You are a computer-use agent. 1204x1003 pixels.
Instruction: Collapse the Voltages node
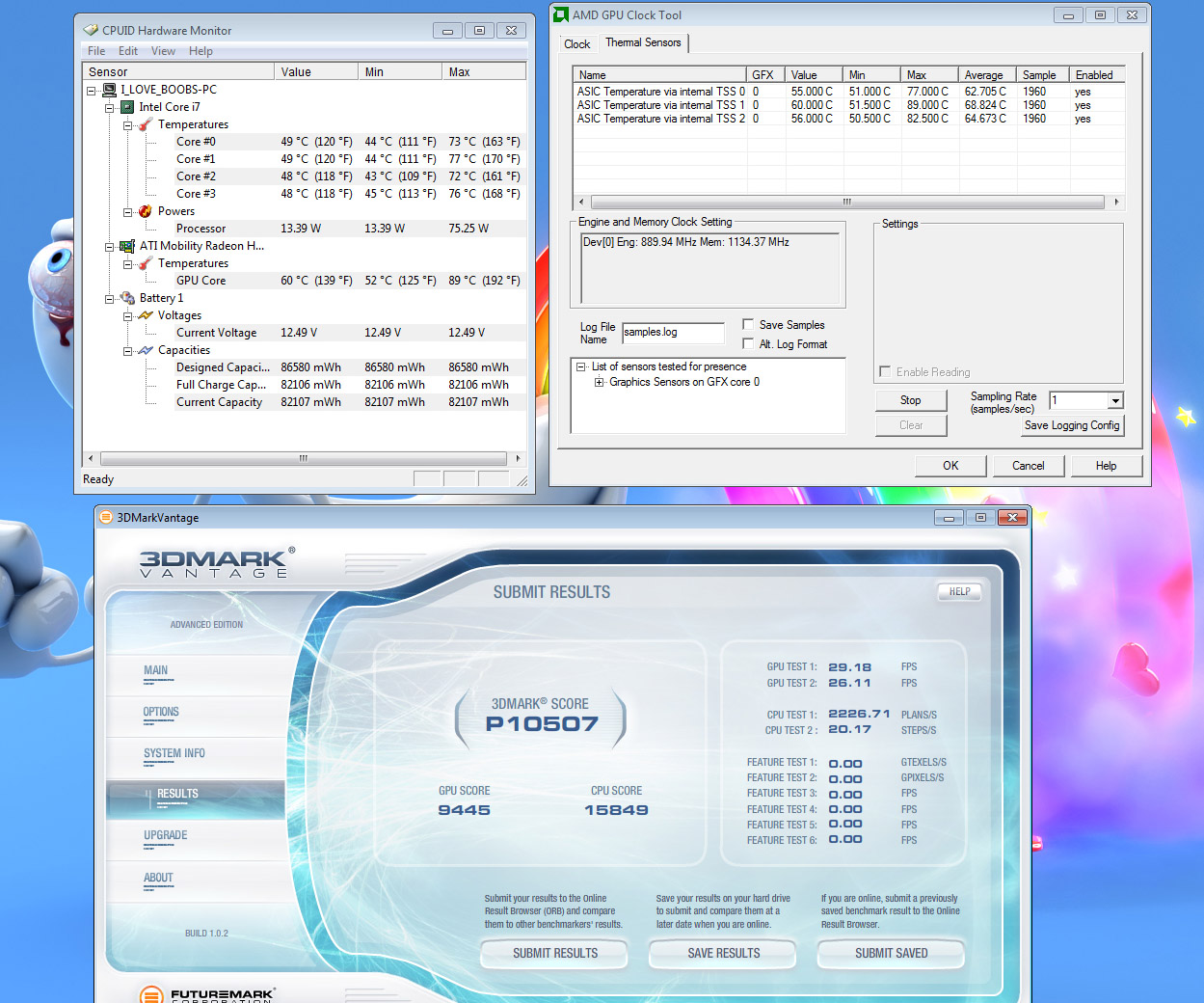tap(128, 316)
